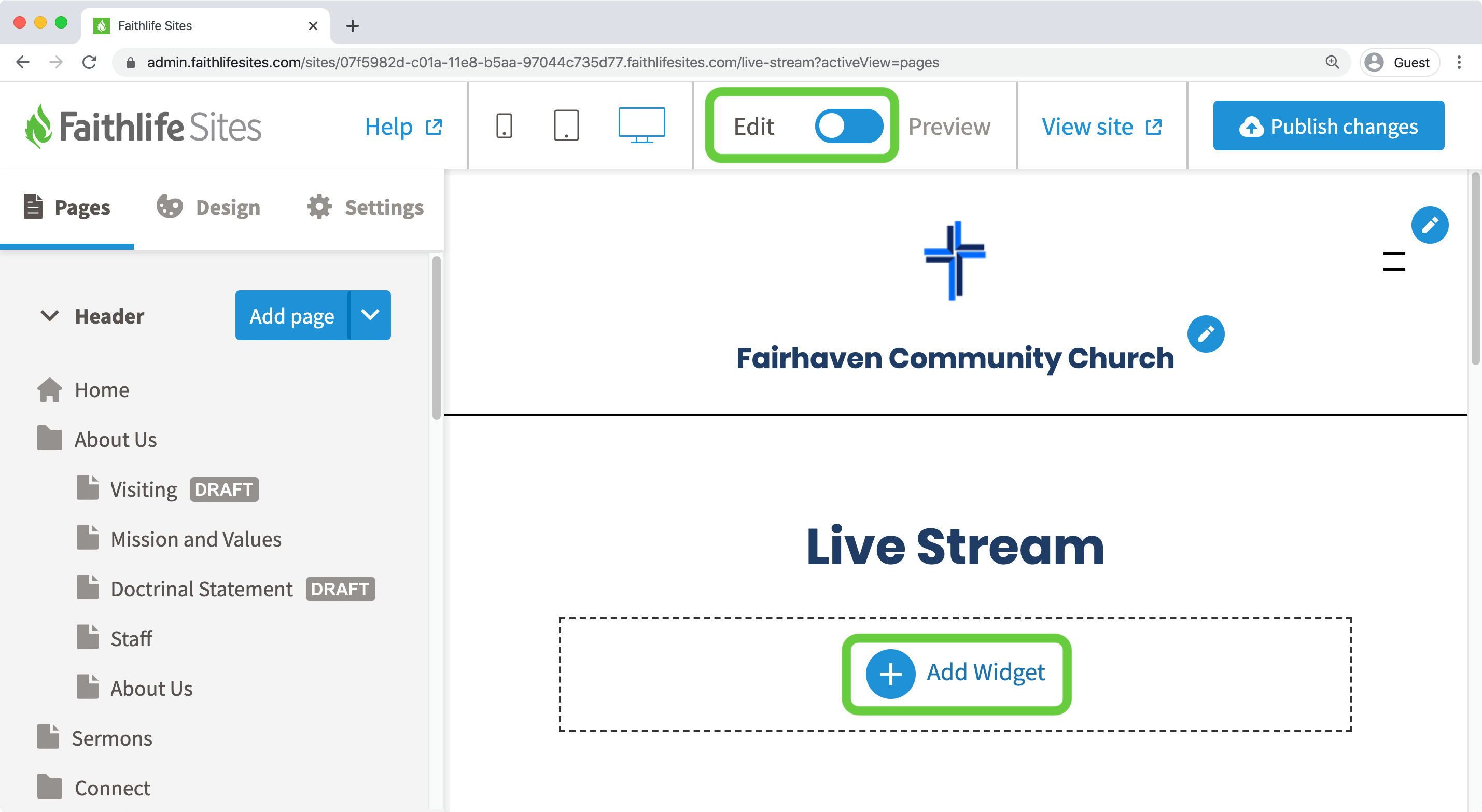Open the Design tab

tap(208, 207)
